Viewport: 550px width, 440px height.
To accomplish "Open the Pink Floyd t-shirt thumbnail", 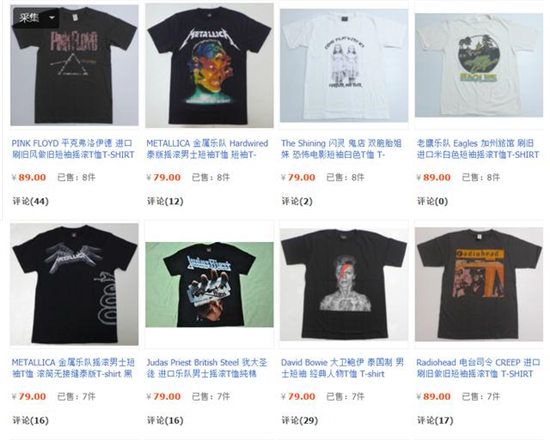I will pyautogui.click(x=74, y=65).
